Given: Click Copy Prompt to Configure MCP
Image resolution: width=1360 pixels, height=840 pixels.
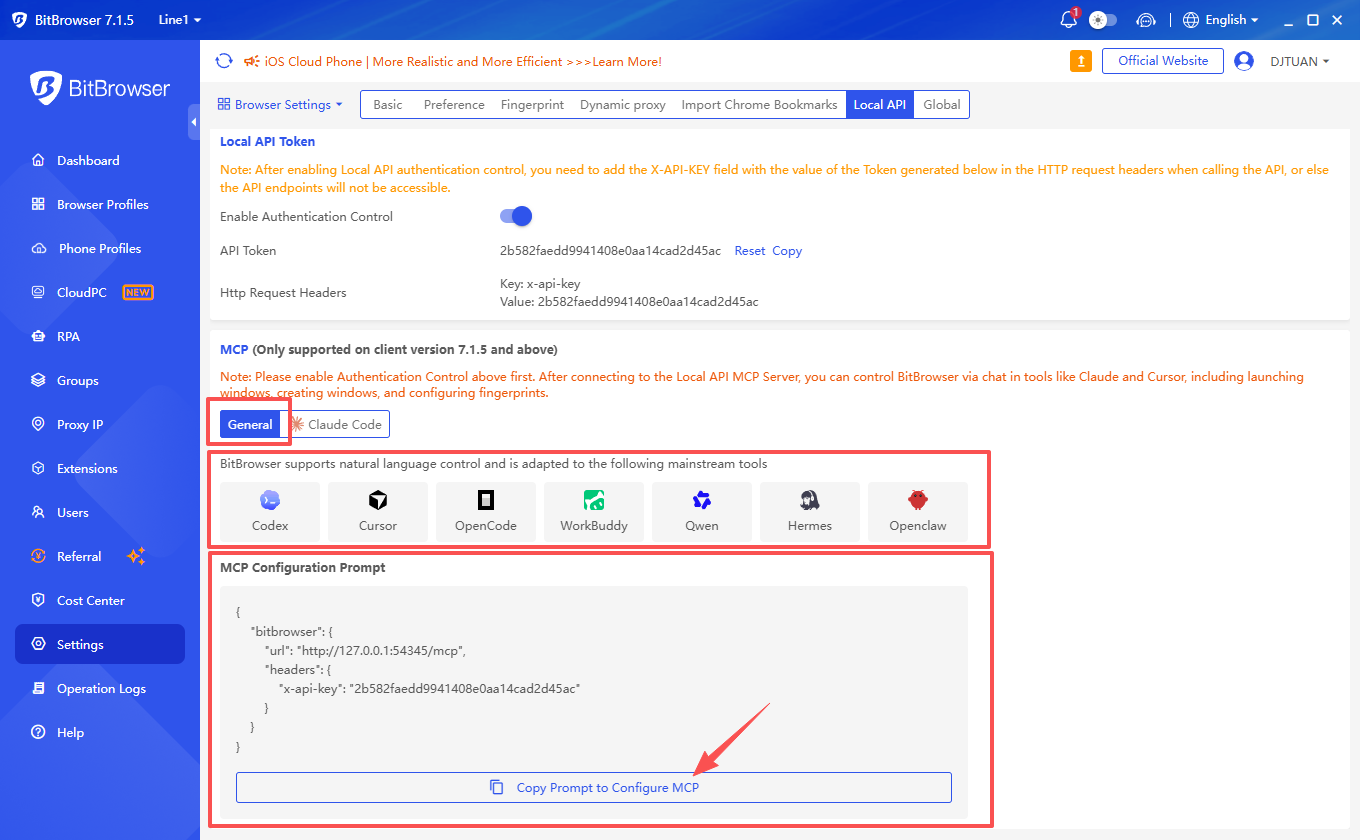Looking at the screenshot, I should (x=594, y=787).
